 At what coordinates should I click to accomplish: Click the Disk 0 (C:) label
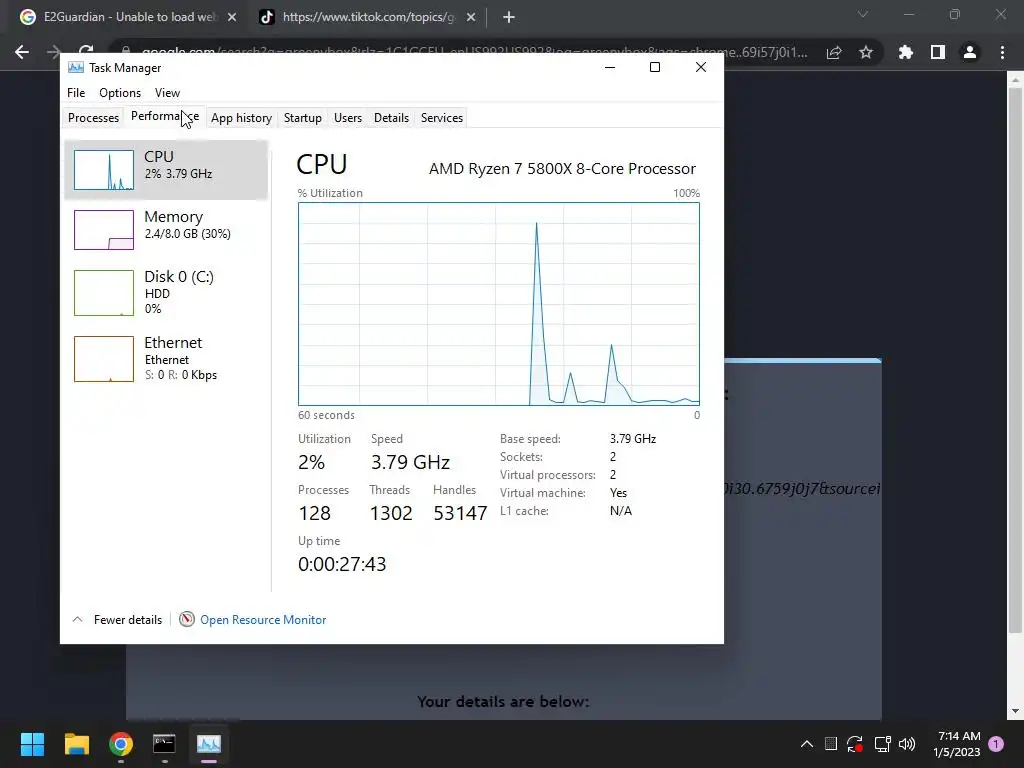(179, 276)
